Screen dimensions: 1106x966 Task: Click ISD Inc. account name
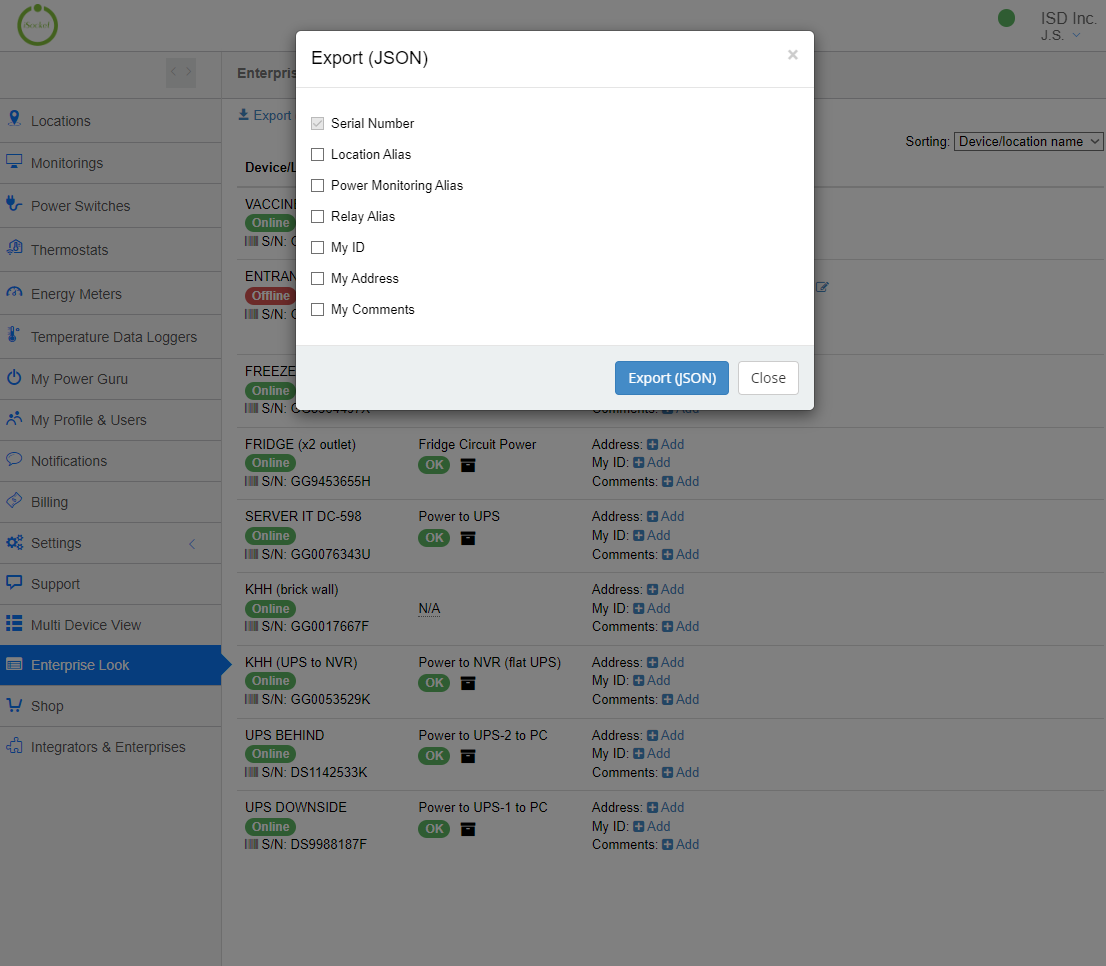click(1068, 18)
